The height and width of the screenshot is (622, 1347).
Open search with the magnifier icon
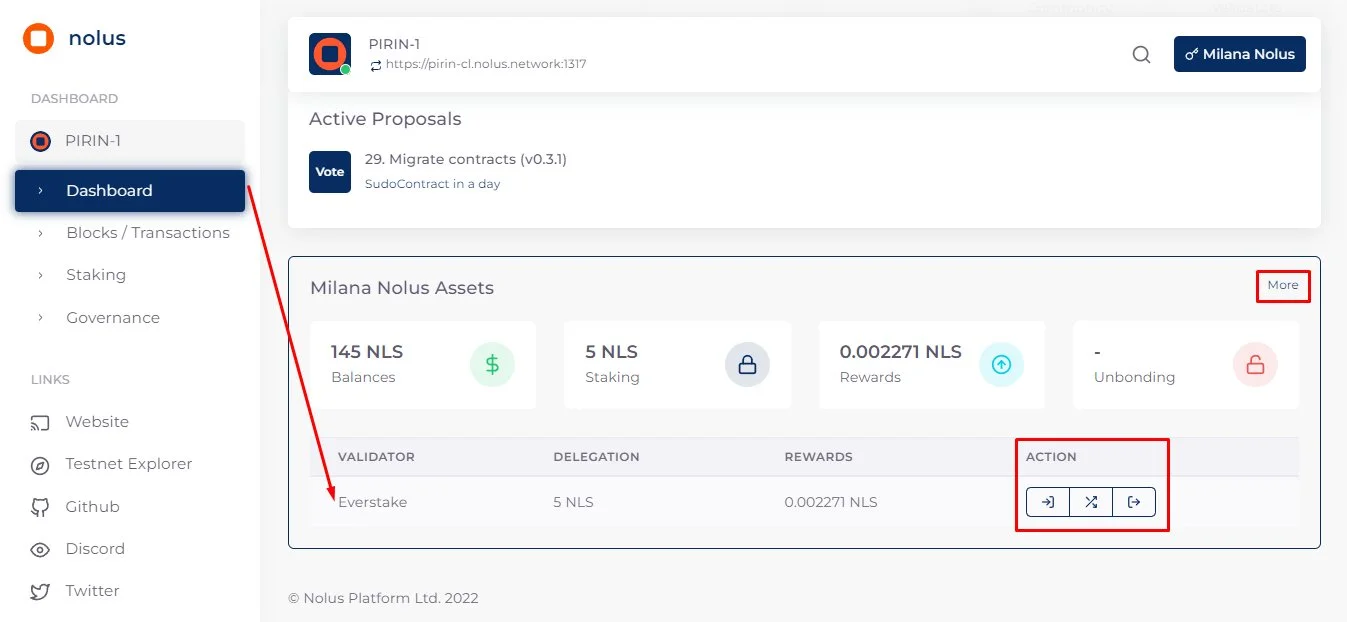[1141, 55]
